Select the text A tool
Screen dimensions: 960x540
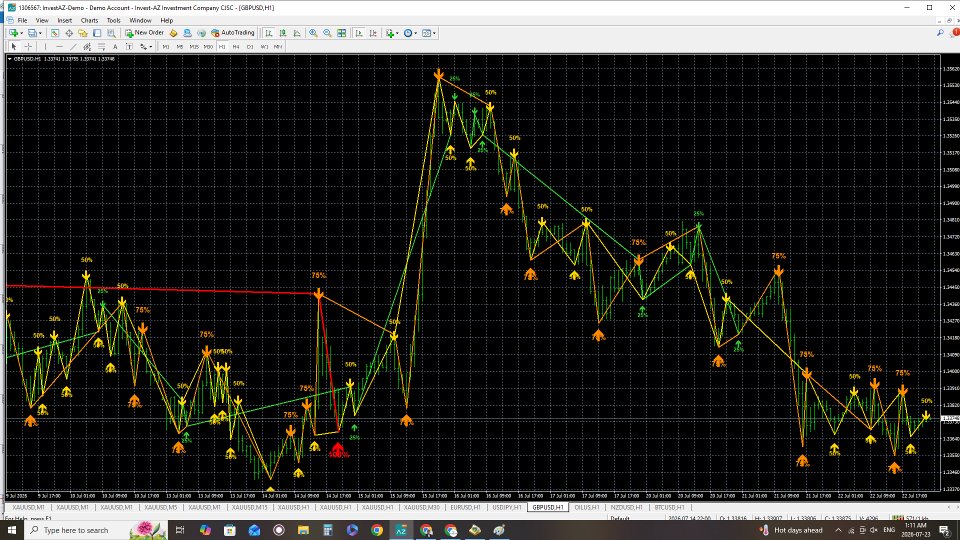[115, 47]
